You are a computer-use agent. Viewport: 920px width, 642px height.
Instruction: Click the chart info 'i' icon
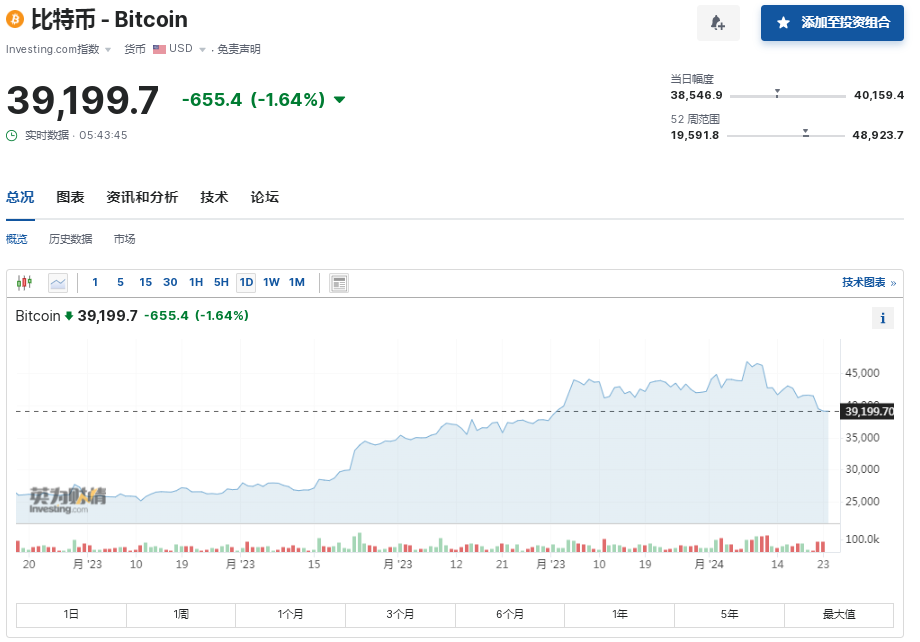click(x=882, y=318)
